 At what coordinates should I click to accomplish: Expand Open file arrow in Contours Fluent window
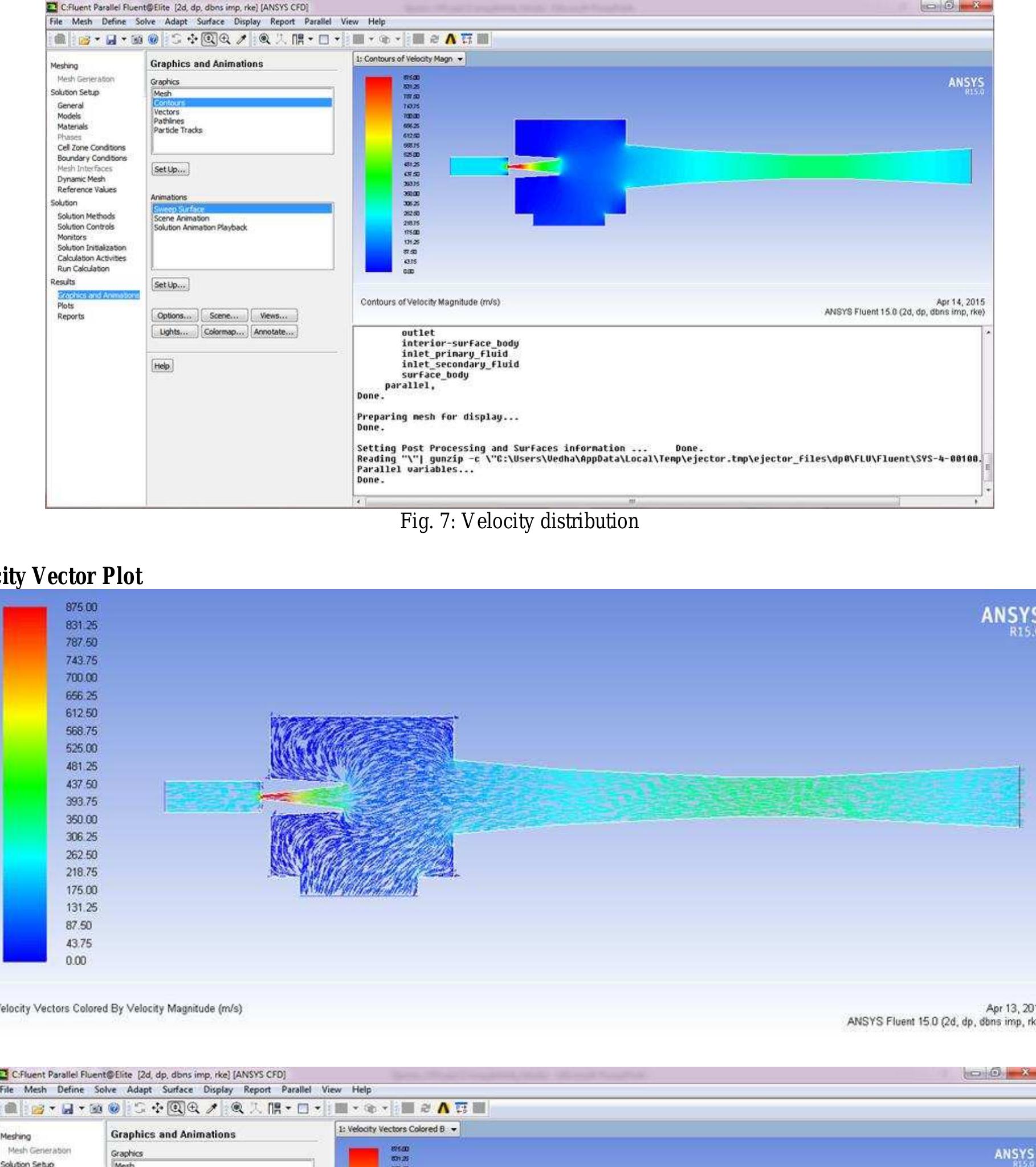[x=97, y=40]
